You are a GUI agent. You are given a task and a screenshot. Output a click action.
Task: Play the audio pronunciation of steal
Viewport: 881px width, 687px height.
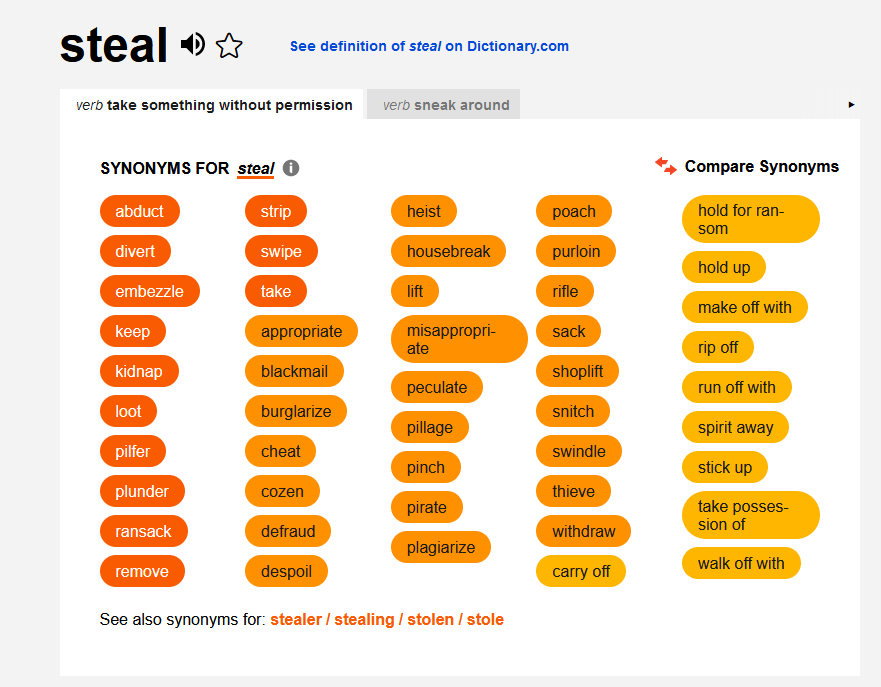pyautogui.click(x=193, y=45)
